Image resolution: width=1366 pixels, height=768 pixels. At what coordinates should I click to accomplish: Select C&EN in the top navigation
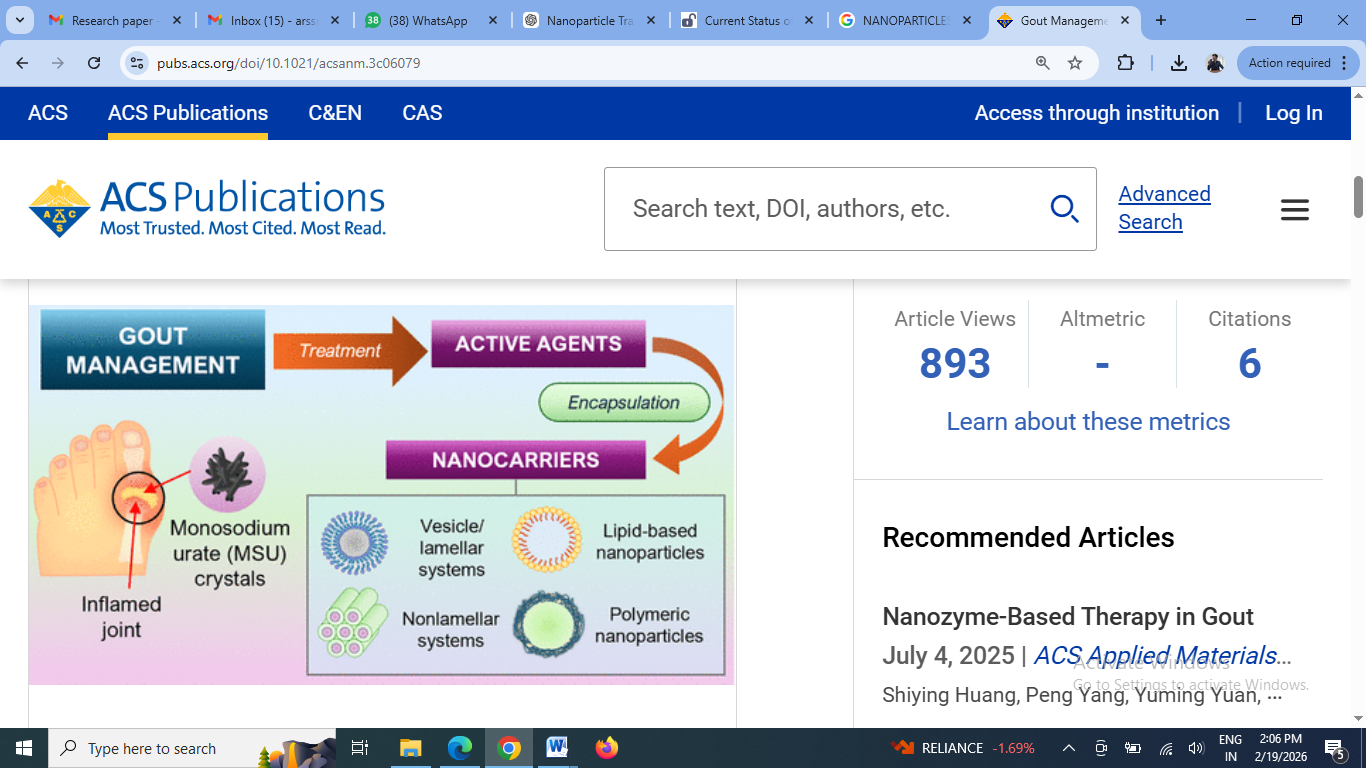click(335, 113)
